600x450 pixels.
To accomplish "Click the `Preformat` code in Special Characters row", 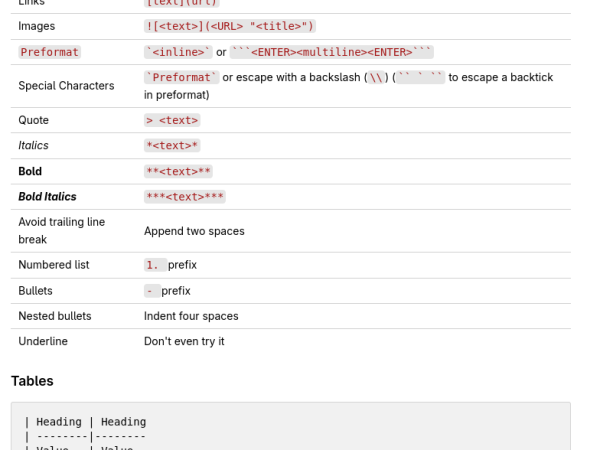I will pyautogui.click(x=181, y=77).
